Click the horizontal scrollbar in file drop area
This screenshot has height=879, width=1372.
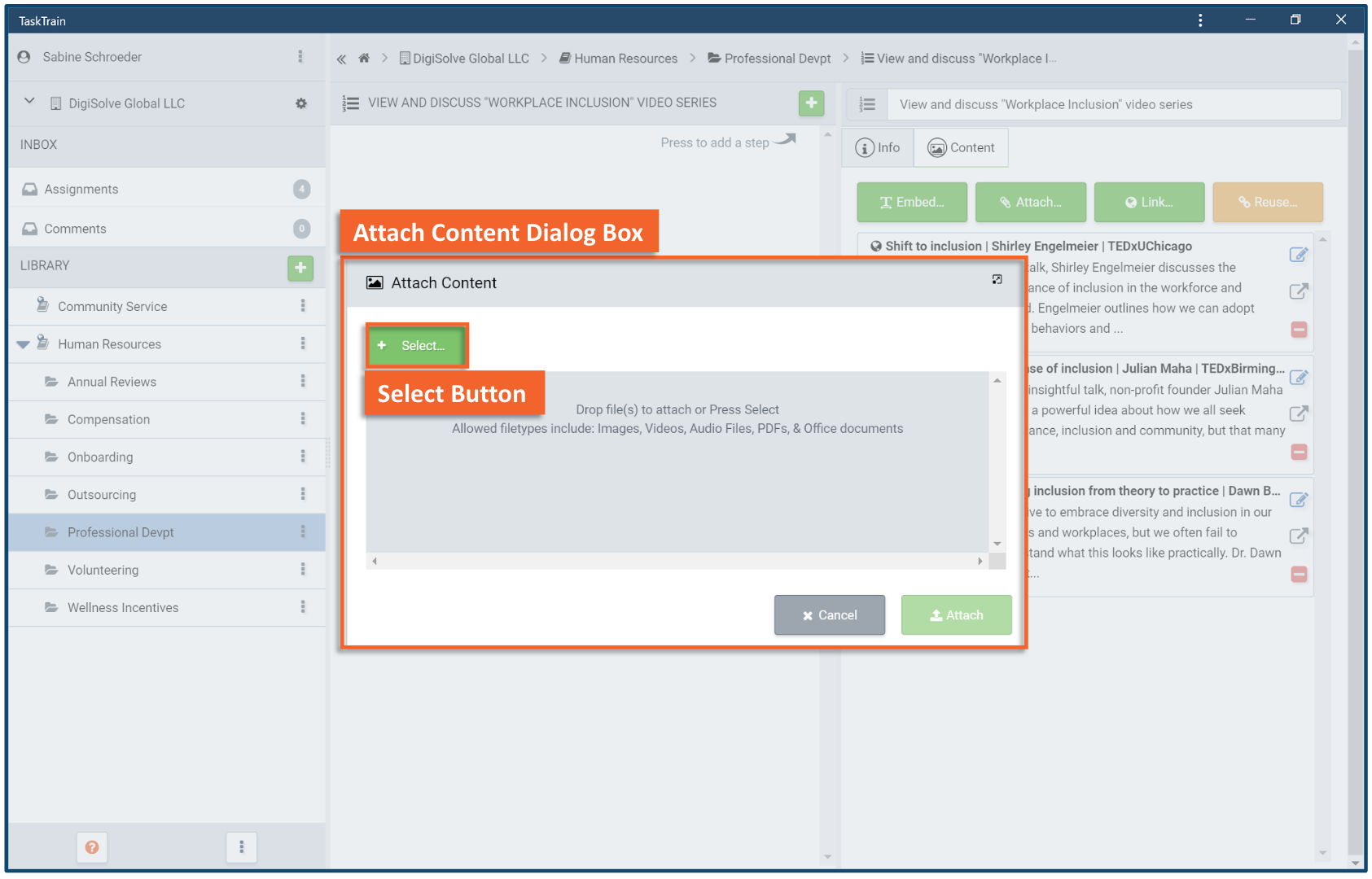click(676, 561)
